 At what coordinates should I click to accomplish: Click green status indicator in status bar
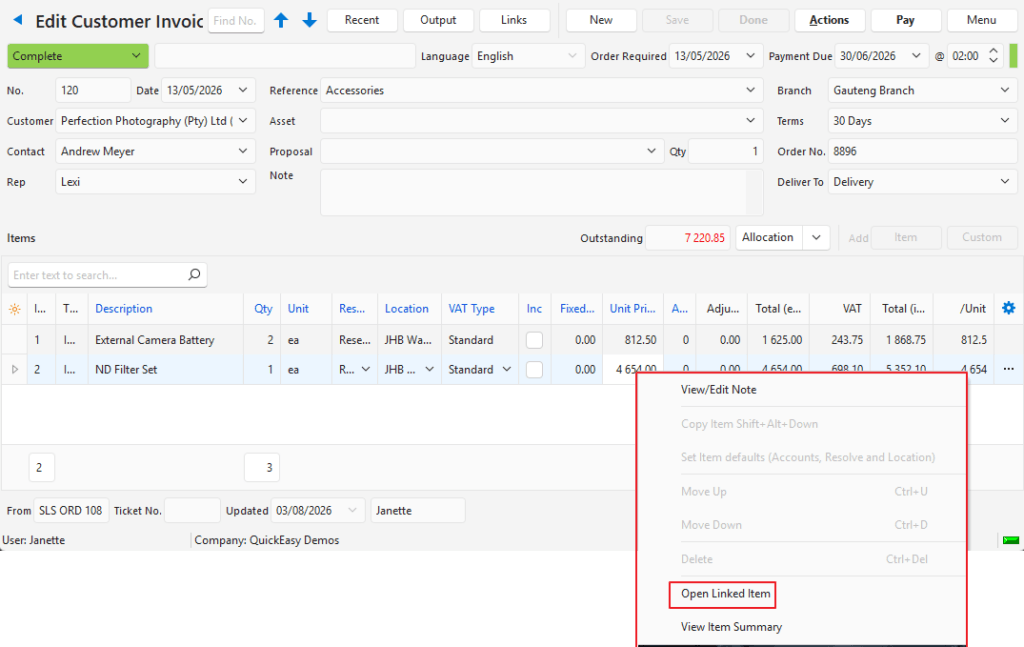pyautogui.click(x=1010, y=540)
